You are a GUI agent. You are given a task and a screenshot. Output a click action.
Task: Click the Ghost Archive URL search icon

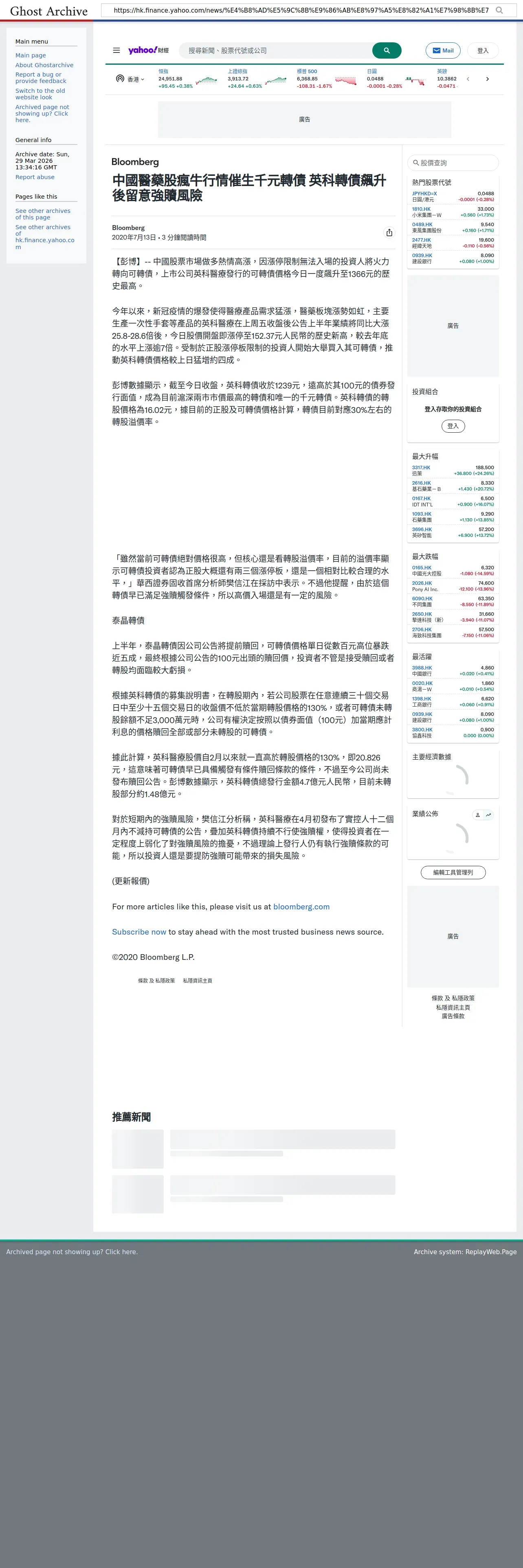pos(499,10)
